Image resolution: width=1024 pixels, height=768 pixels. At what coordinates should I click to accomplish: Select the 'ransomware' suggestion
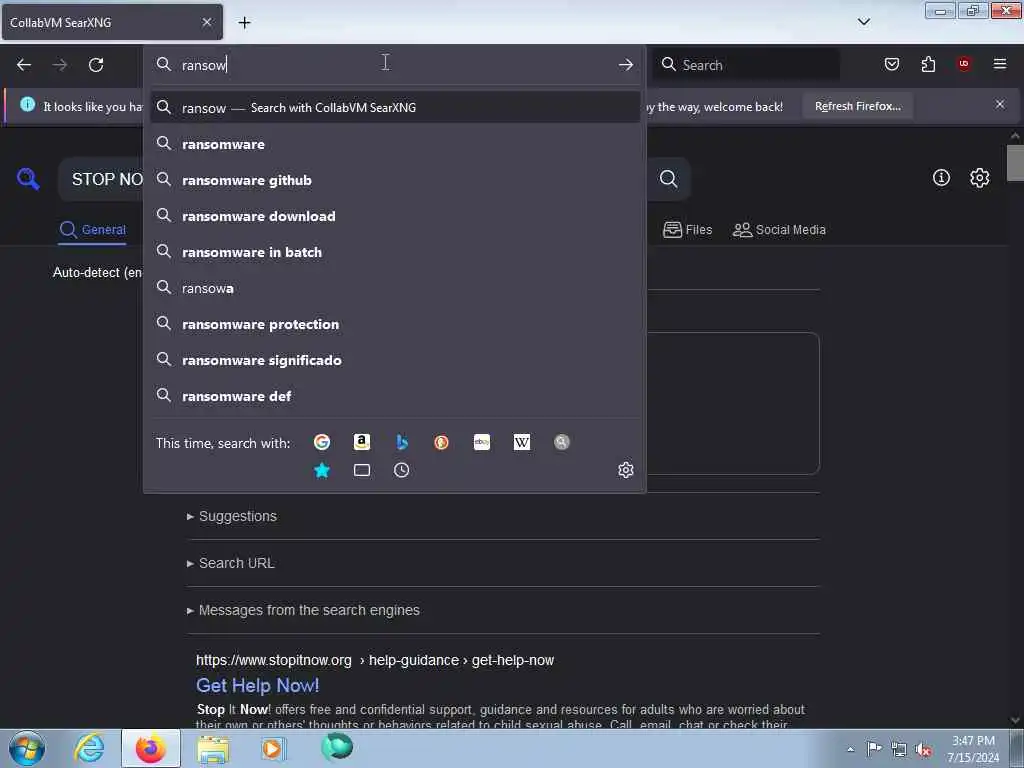pyautogui.click(x=395, y=144)
